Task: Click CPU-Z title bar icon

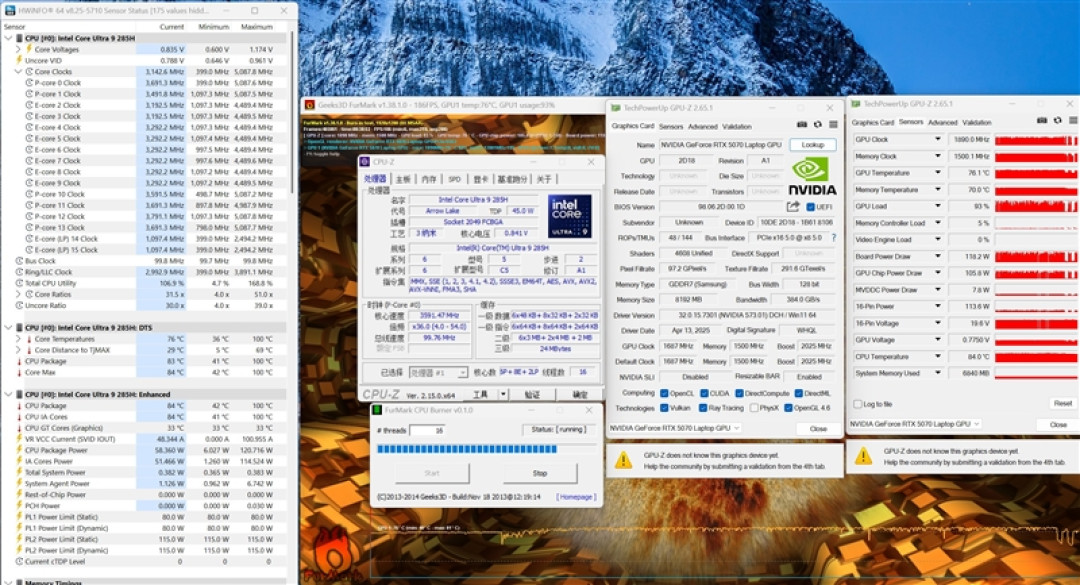Action: point(365,162)
